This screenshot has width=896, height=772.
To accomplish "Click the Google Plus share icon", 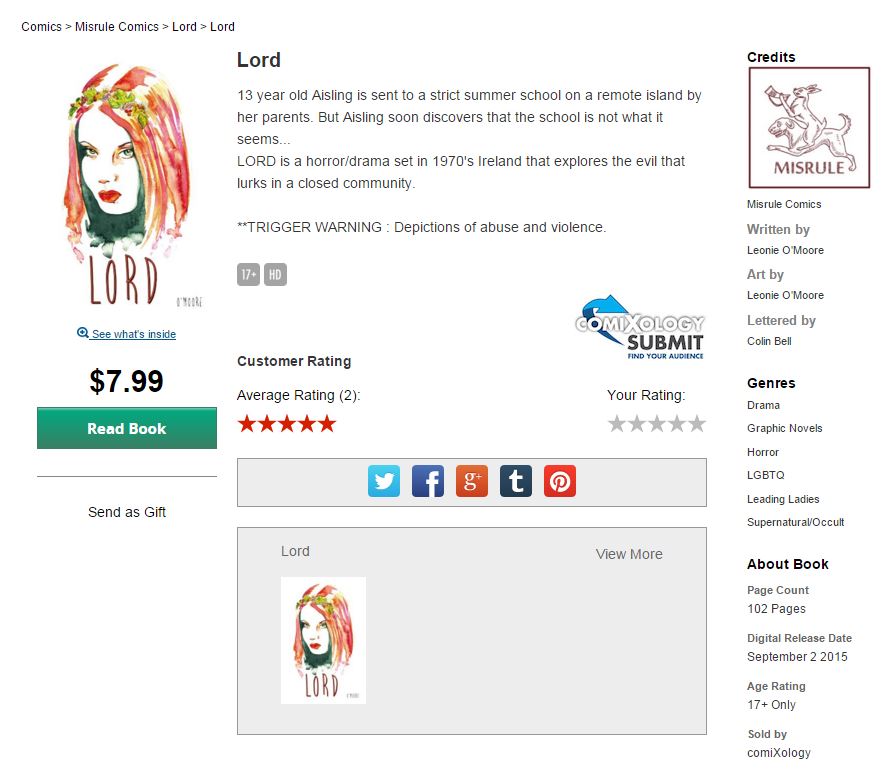I will point(471,481).
